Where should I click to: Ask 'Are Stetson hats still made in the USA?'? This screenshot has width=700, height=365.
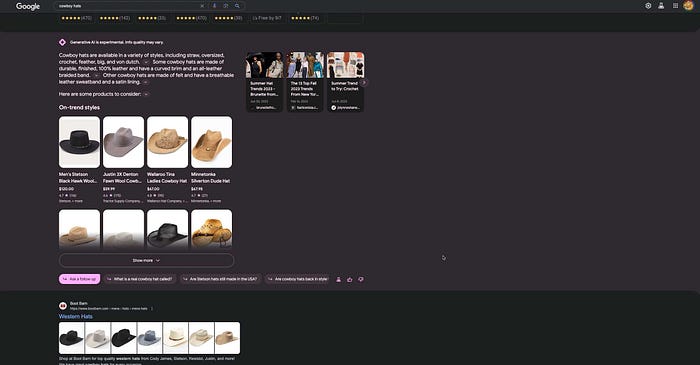click(221, 279)
